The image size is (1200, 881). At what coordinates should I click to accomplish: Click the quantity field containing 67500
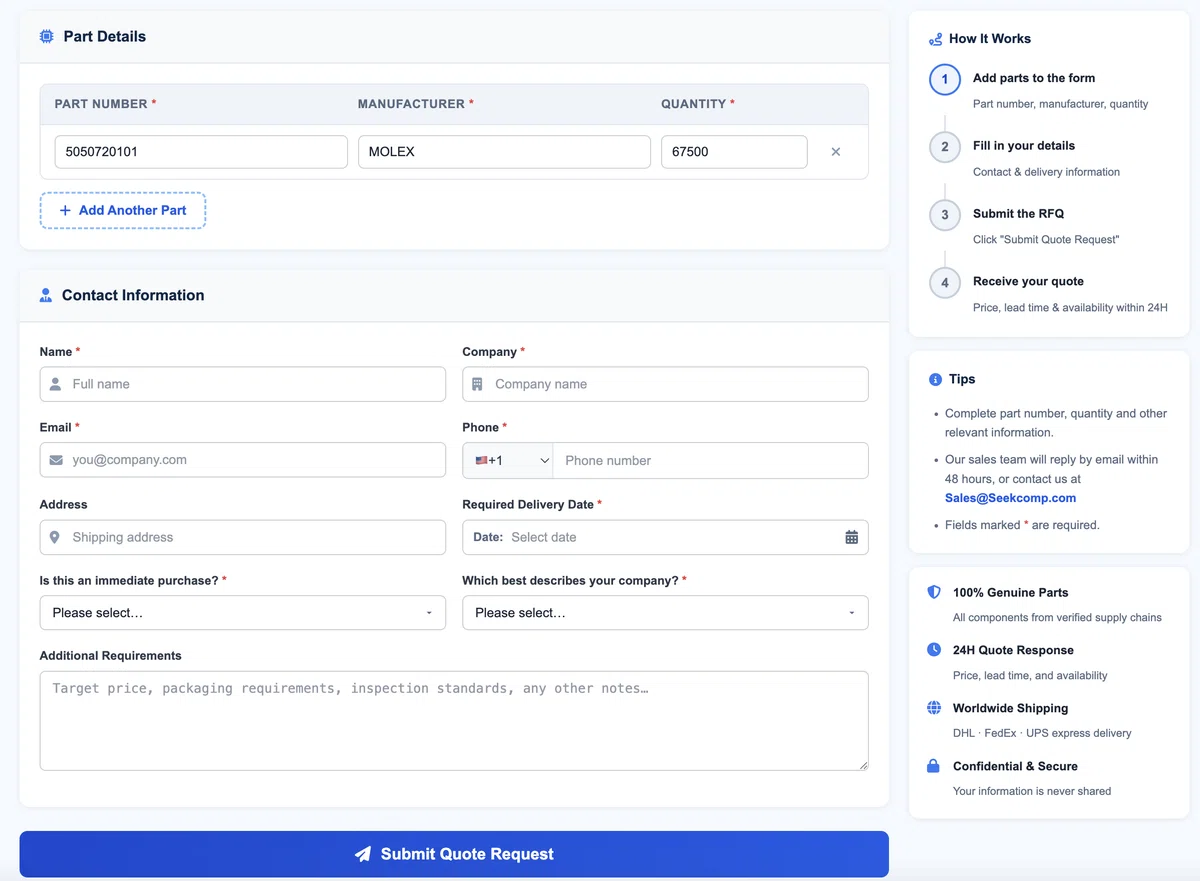[734, 152]
